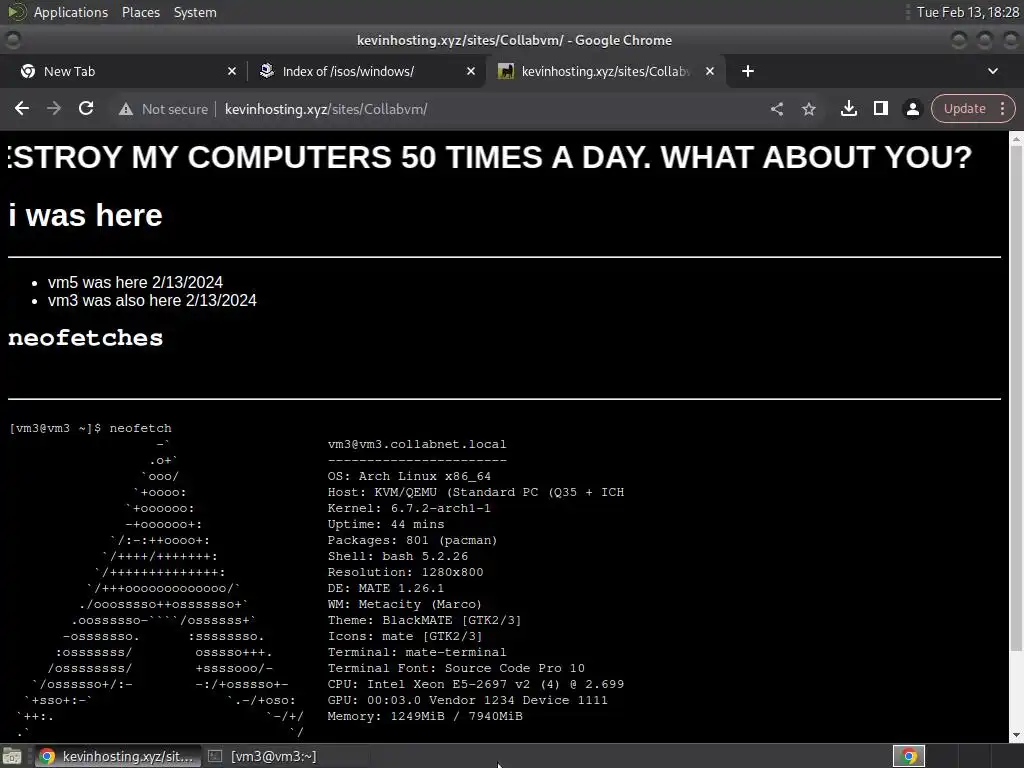
Task: Click '[vm3@vm3 ~]$ neofetch' prompt line
Action: click(x=91, y=428)
